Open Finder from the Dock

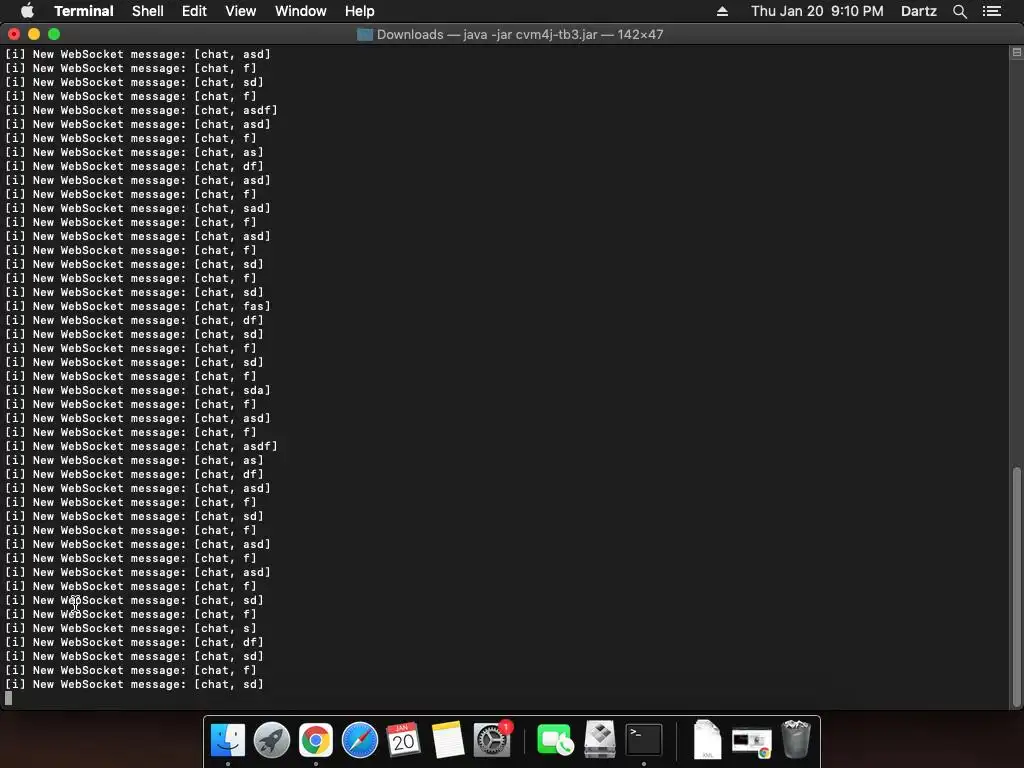(x=228, y=740)
